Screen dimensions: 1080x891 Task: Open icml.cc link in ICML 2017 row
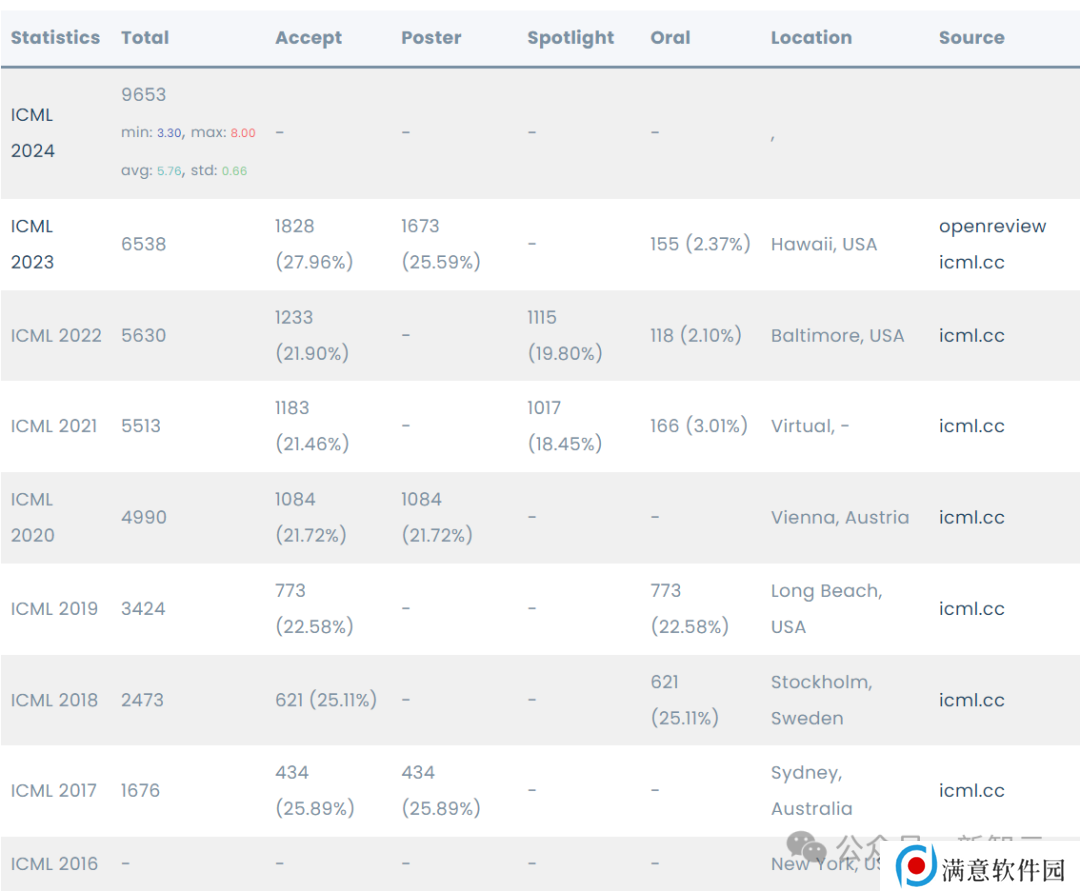[971, 790]
